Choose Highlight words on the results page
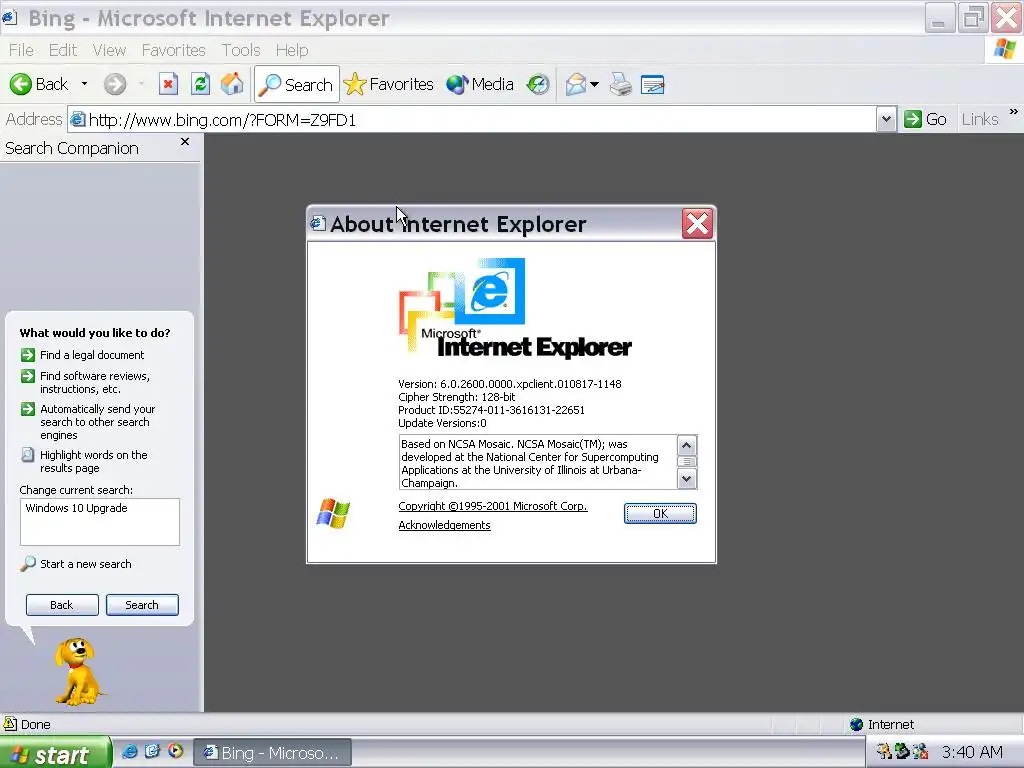1024x768 pixels. [x=93, y=462]
